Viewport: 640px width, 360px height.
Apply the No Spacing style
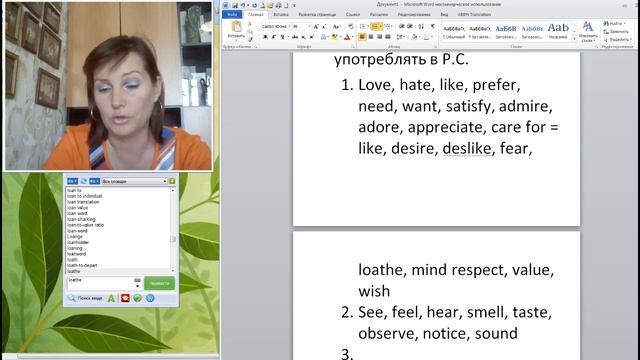pyautogui.click(x=480, y=32)
